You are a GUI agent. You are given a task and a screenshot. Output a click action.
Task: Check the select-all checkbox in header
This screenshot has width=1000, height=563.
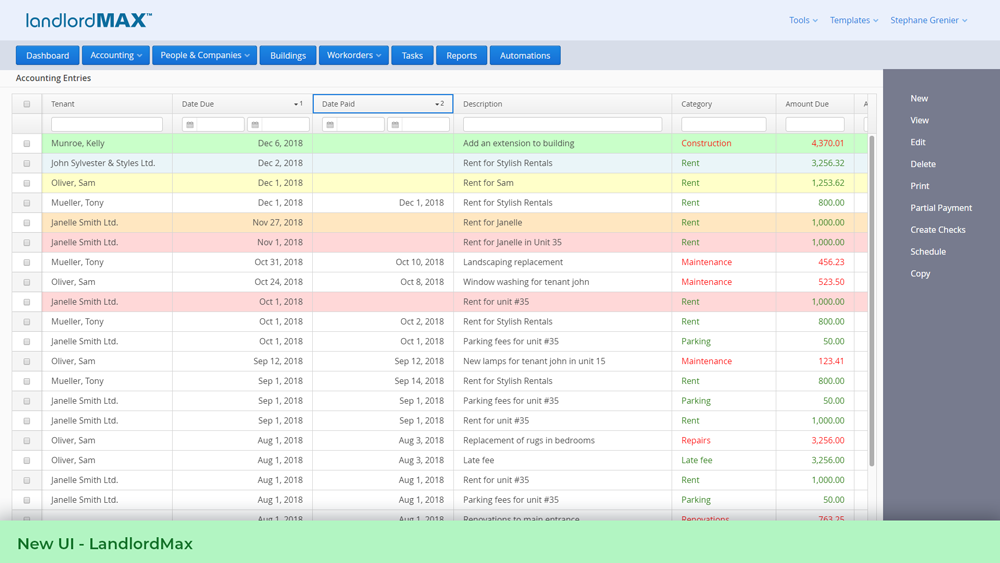click(27, 104)
